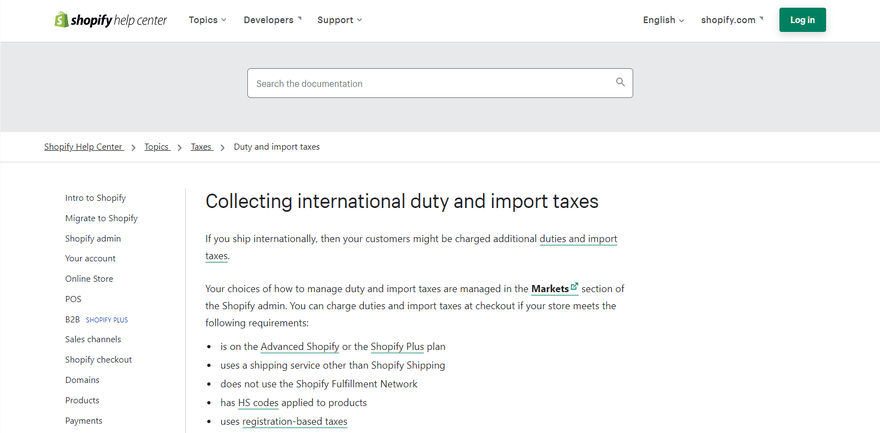Screen dimensions: 880x433
Task: Open the English language selector
Action: (x=663, y=20)
